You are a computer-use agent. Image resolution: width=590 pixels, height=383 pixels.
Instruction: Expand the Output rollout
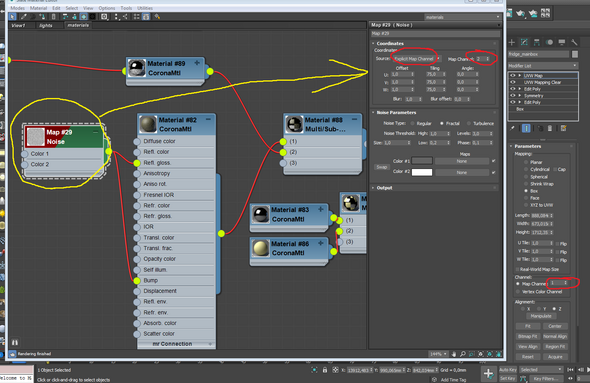tap(385, 188)
